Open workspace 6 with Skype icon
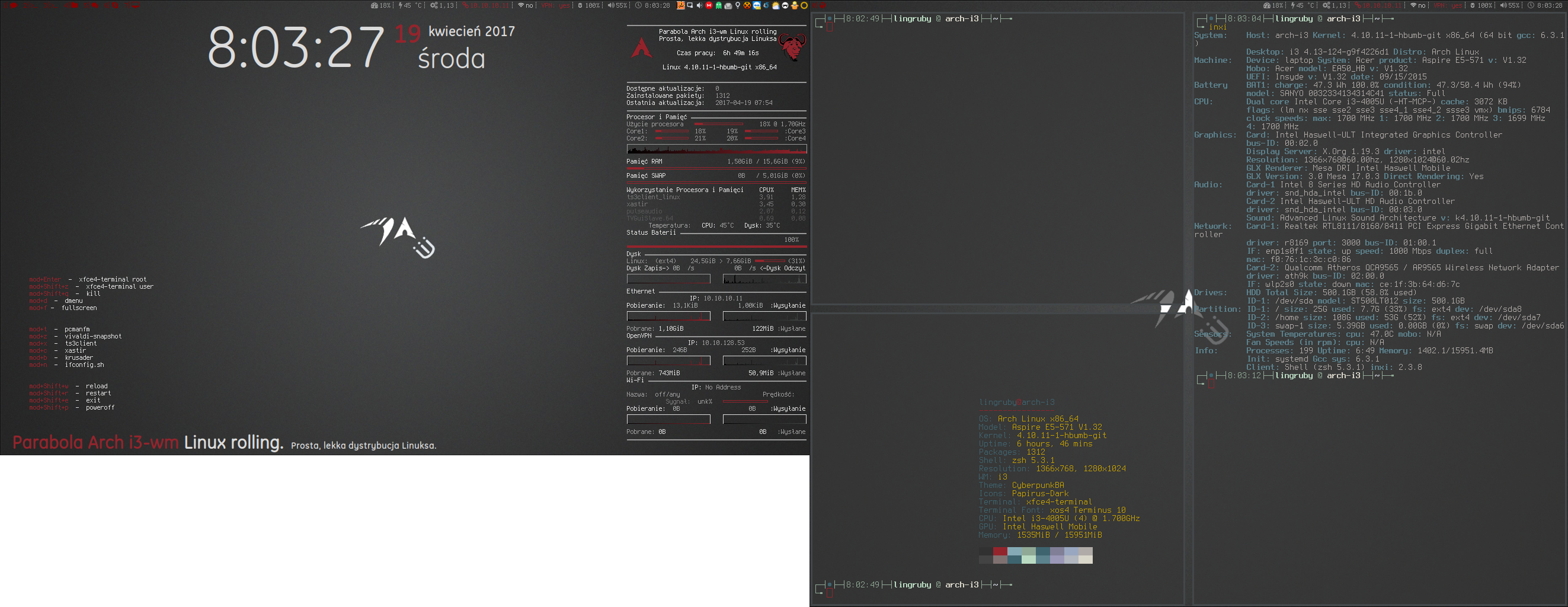1568x607 pixels. click(x=115, y=5)
